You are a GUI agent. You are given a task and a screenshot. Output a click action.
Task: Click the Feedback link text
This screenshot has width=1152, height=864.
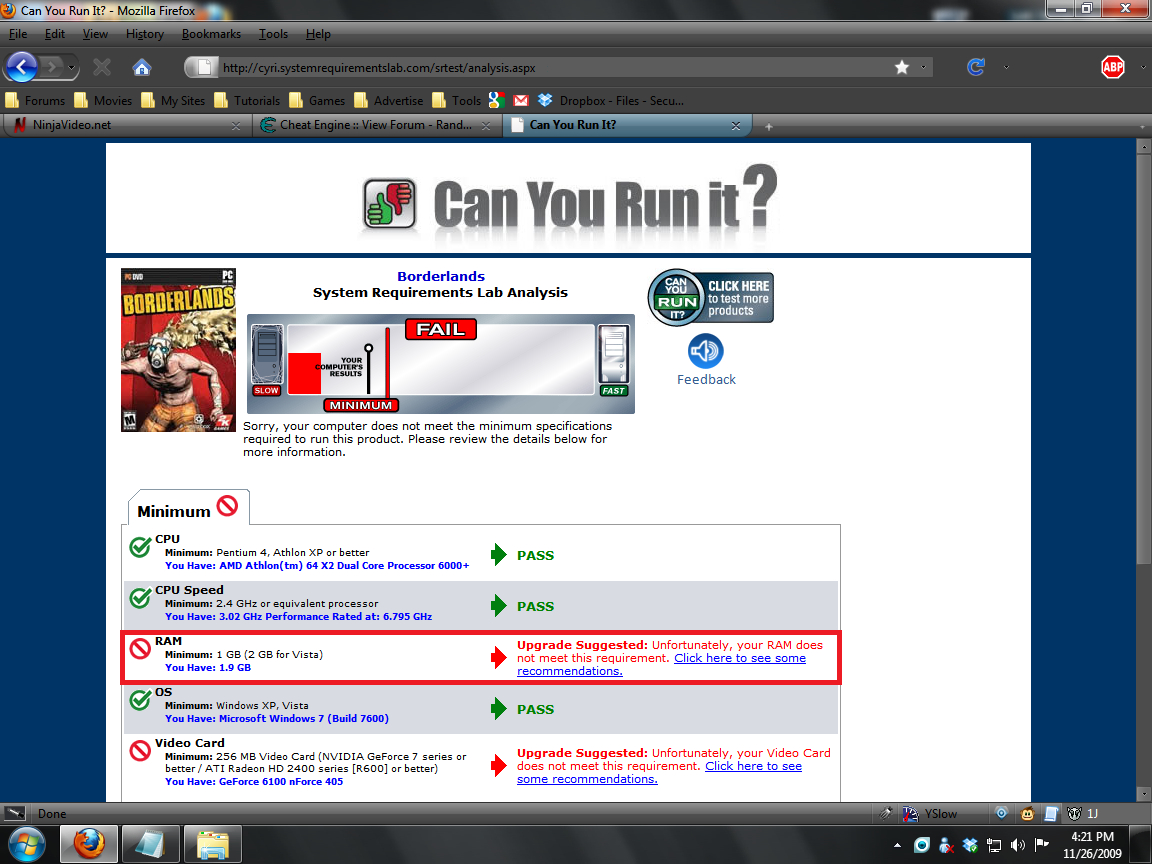click(706, 379)
